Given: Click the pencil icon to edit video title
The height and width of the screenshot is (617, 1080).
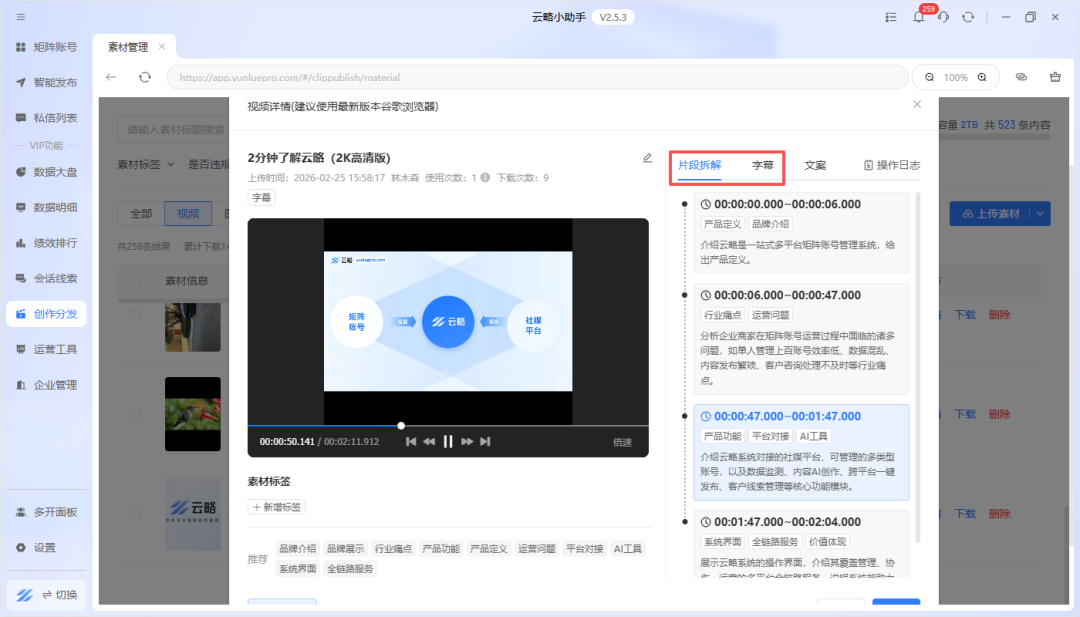Looking at the screenshot, I should pyautogui.click(x=647, y=158).
